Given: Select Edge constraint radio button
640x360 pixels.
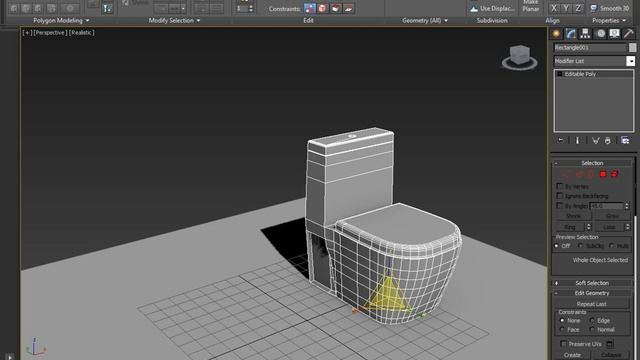Looking at the screenshot, I should point(592,320).
